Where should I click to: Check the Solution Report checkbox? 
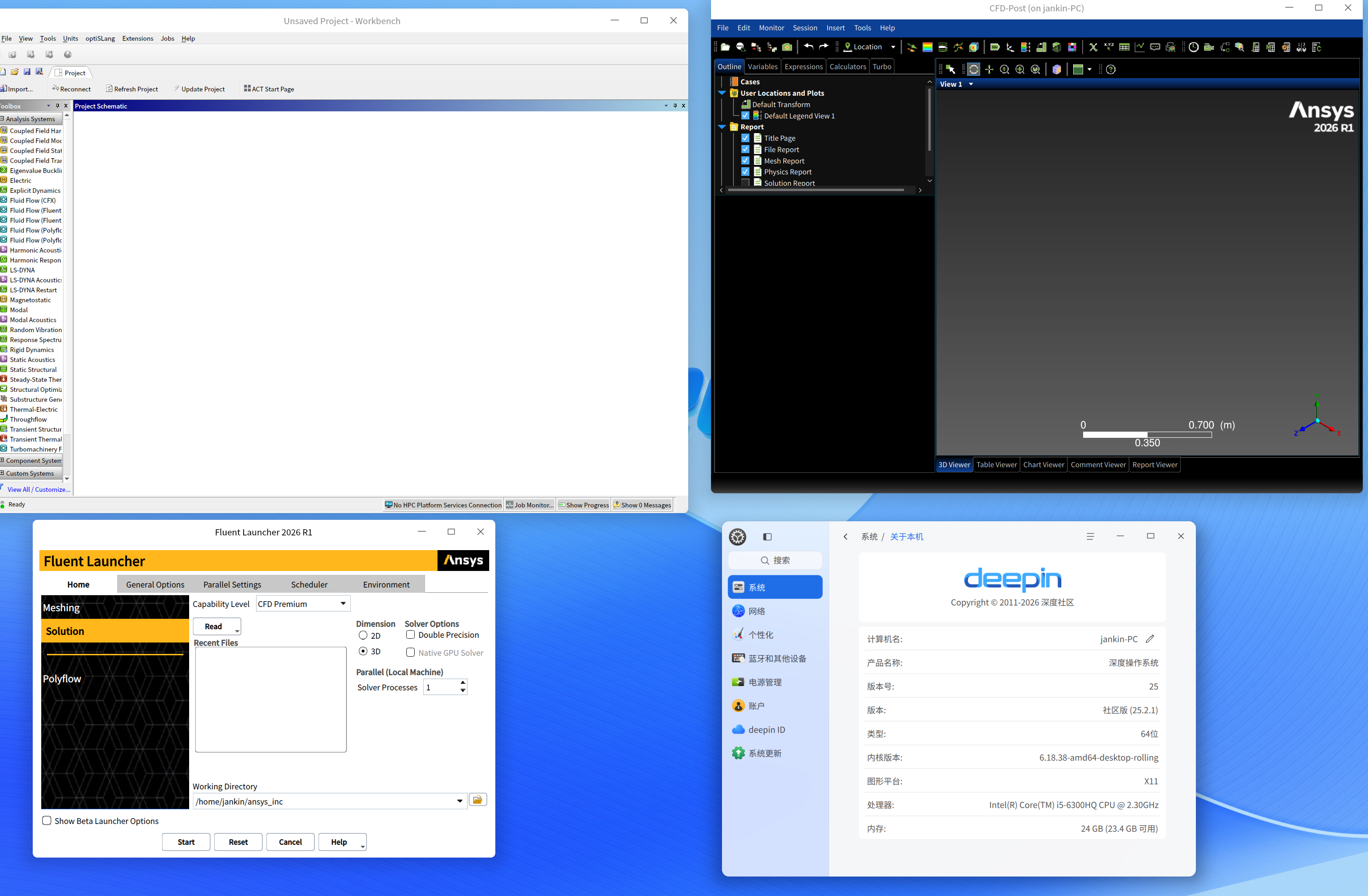pyautogui.click(x=746, y=183)
